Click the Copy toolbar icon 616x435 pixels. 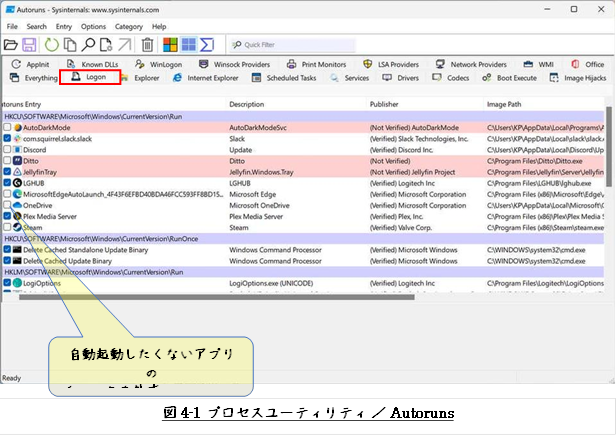click(x=70, y=45)
